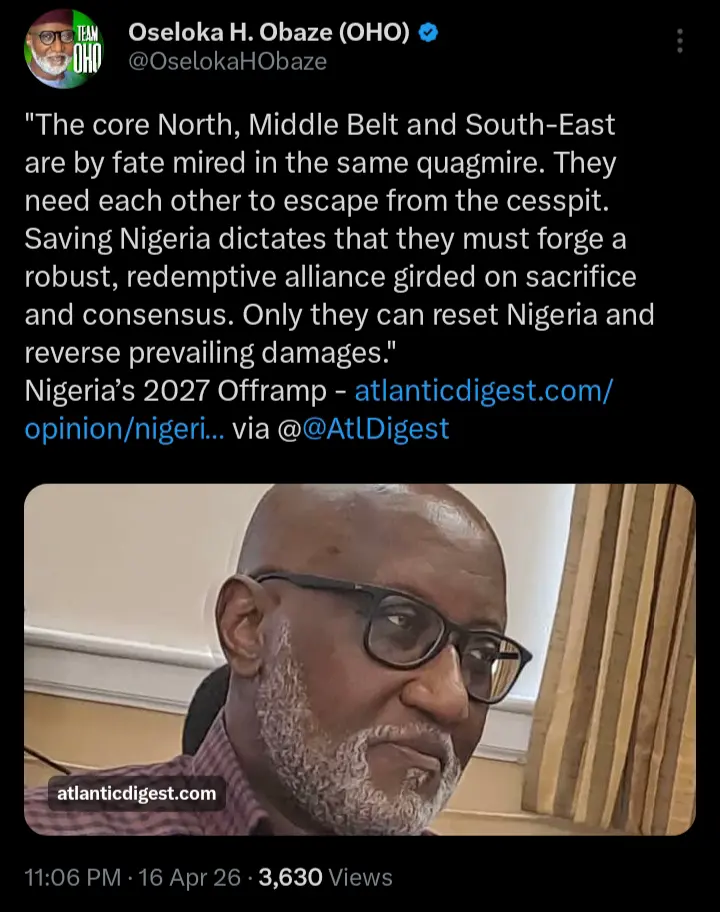Image resolution: width=720 pixels, height=912 pixels.
Task: Click the blue verified checkmark badge
Action: point(429,33)
